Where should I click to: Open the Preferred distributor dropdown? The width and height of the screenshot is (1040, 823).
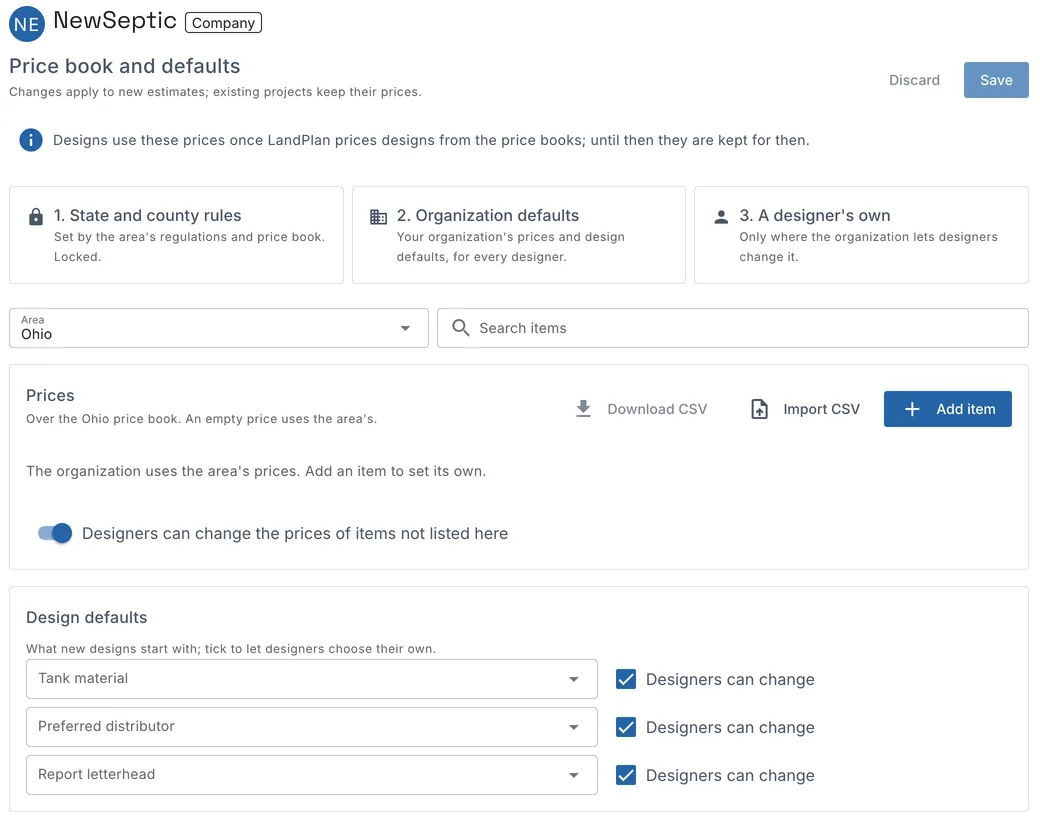pyautogui.click(x=312, y=726)
